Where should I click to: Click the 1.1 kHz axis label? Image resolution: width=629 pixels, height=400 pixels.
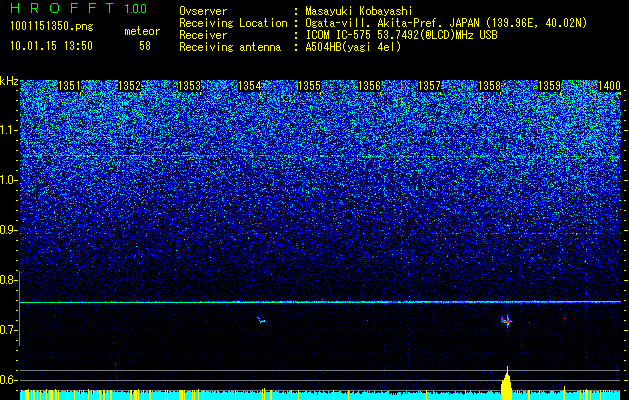click(9, 130)
